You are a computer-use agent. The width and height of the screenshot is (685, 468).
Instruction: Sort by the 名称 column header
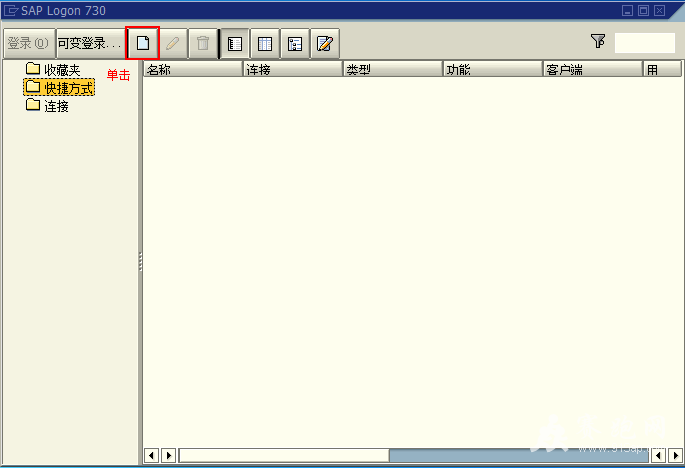[193, 69]
